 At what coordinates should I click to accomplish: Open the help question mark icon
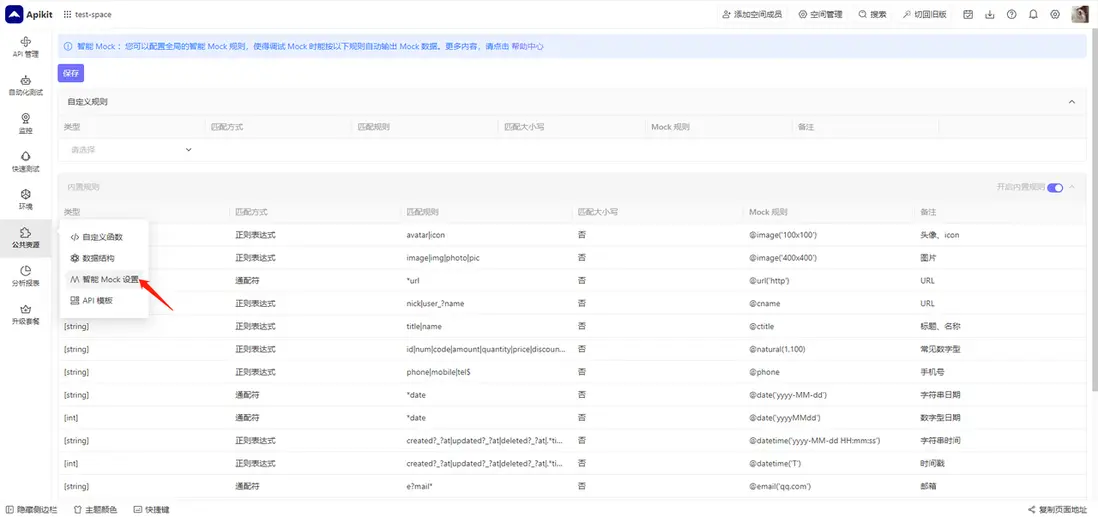(x=1011, y=14)
